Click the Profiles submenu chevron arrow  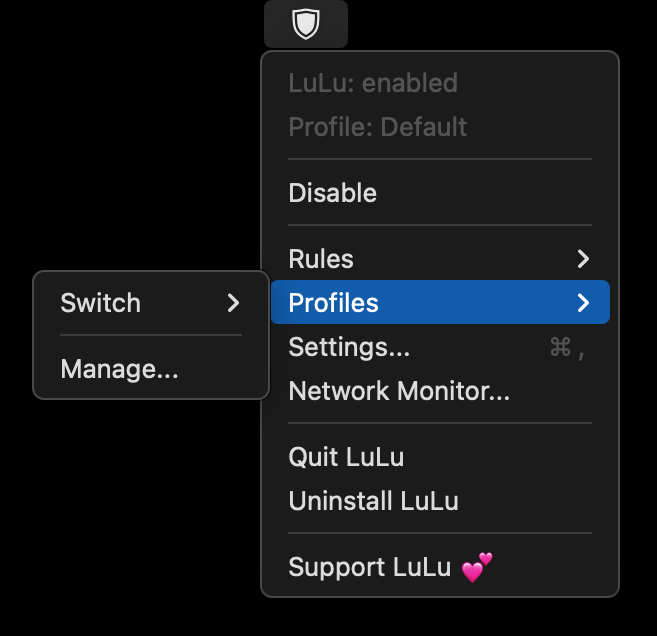(583, 302)
